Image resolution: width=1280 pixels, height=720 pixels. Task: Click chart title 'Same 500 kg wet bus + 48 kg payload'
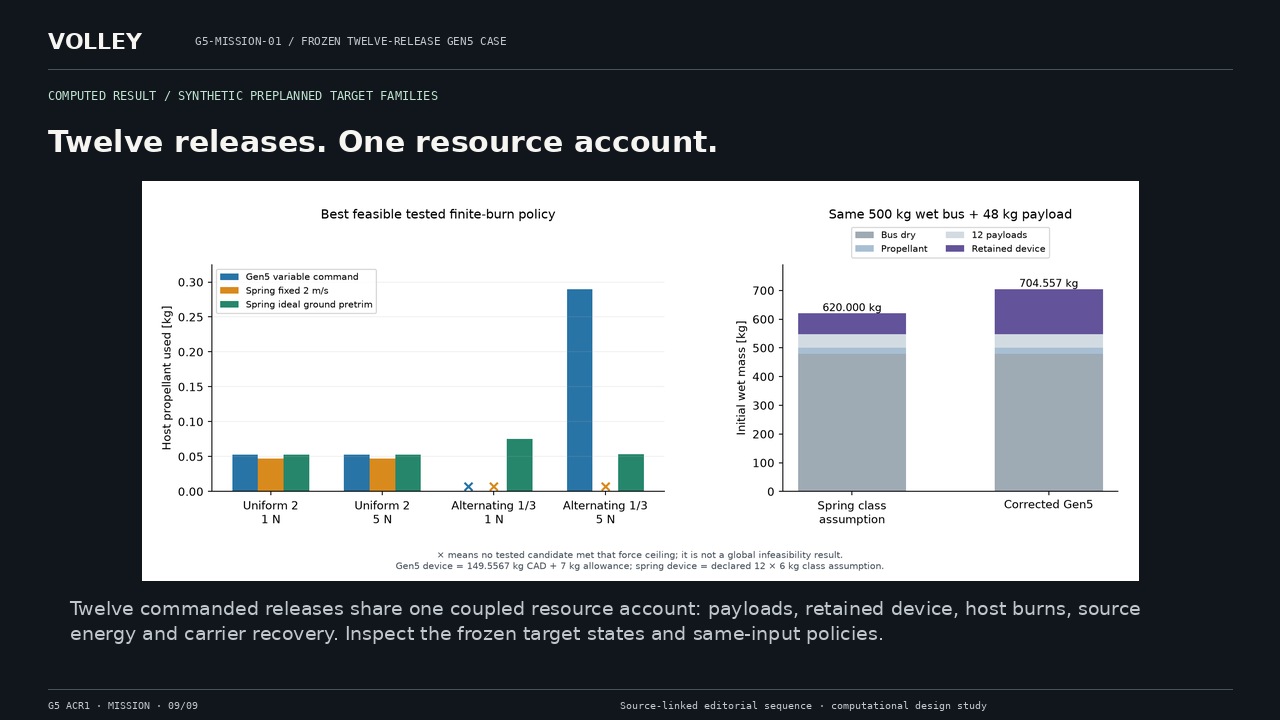tap(950, 214)
